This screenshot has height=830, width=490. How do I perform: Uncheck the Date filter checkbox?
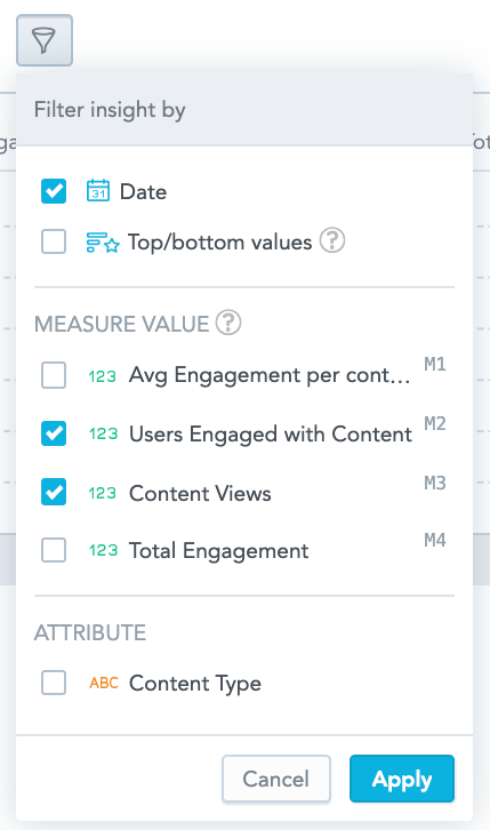(53, 191)
